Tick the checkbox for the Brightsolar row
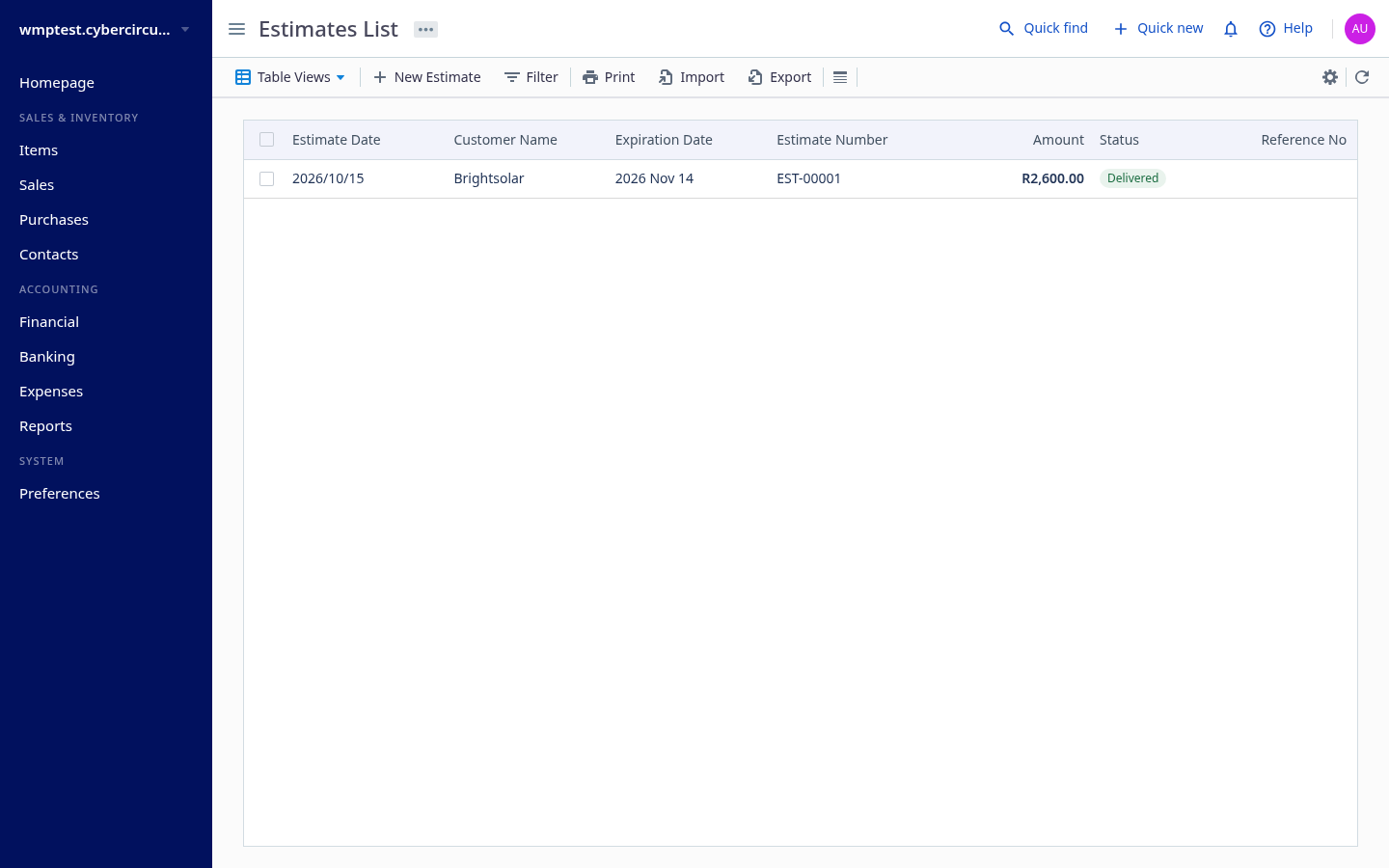 [267, 178]
